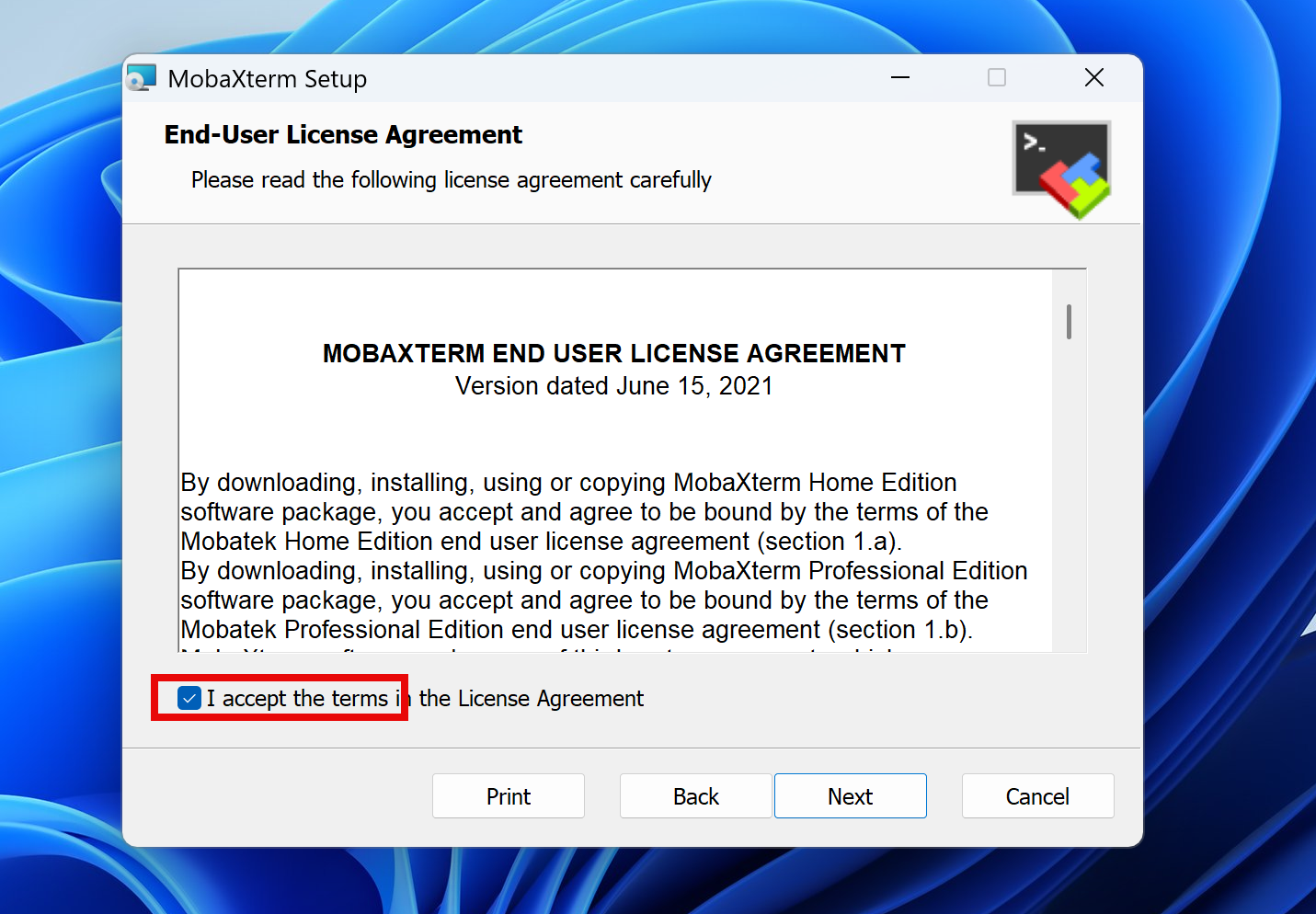Image resolution: width=1316 pixels, height=914 pixels.
Task: Click the license text scrollbar thumb
Action: click(x=1069, y=322)
